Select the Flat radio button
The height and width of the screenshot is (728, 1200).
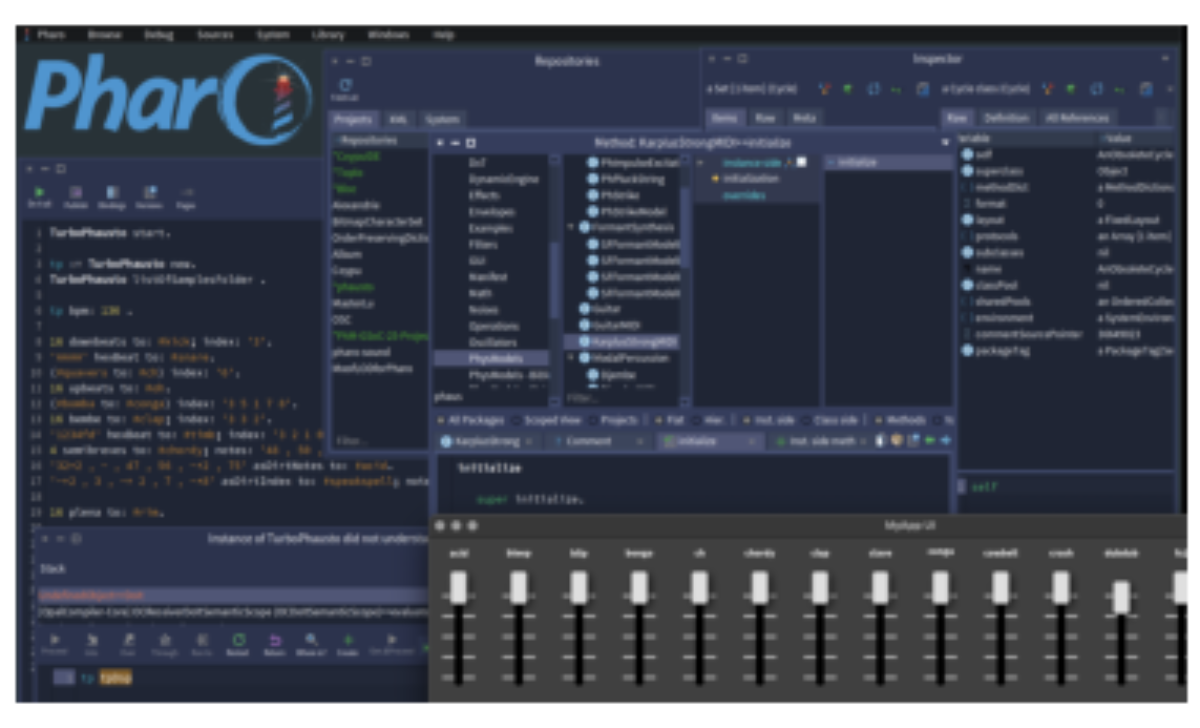coord(657,420)
